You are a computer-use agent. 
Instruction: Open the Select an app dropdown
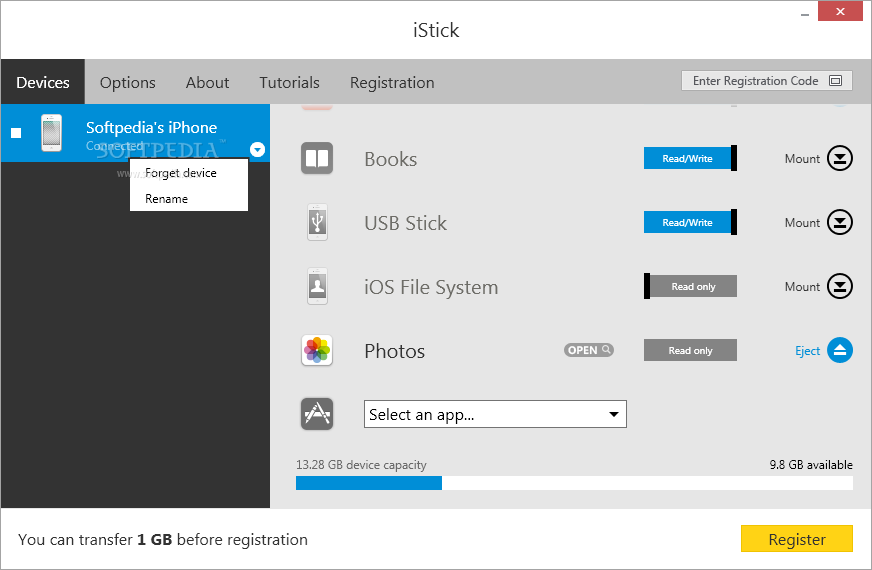click(495, 414)
